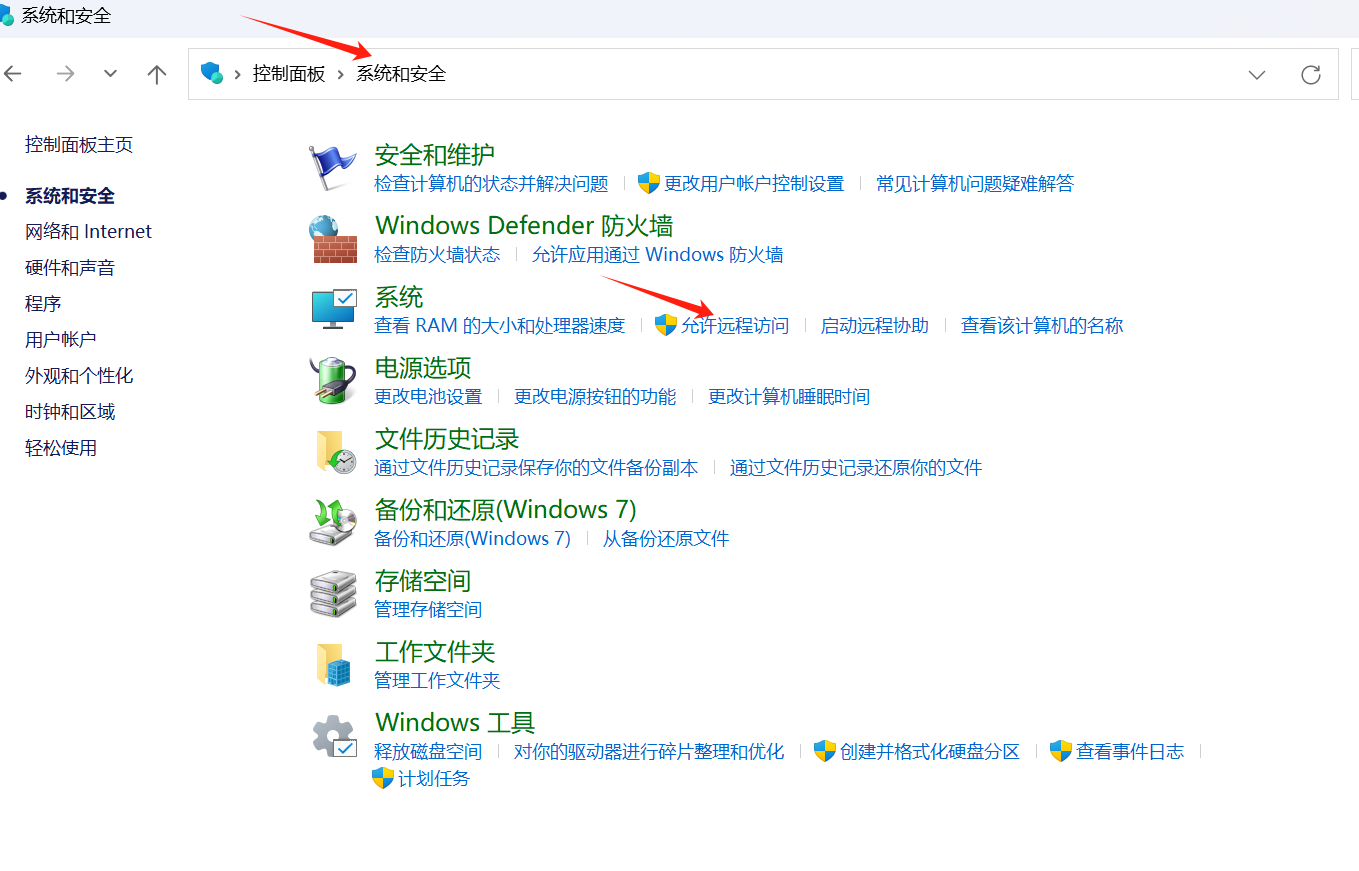Viewport: 1359px width, 871px height.
Task: Click the System monitor icon
Action: (x=333, y=310)
